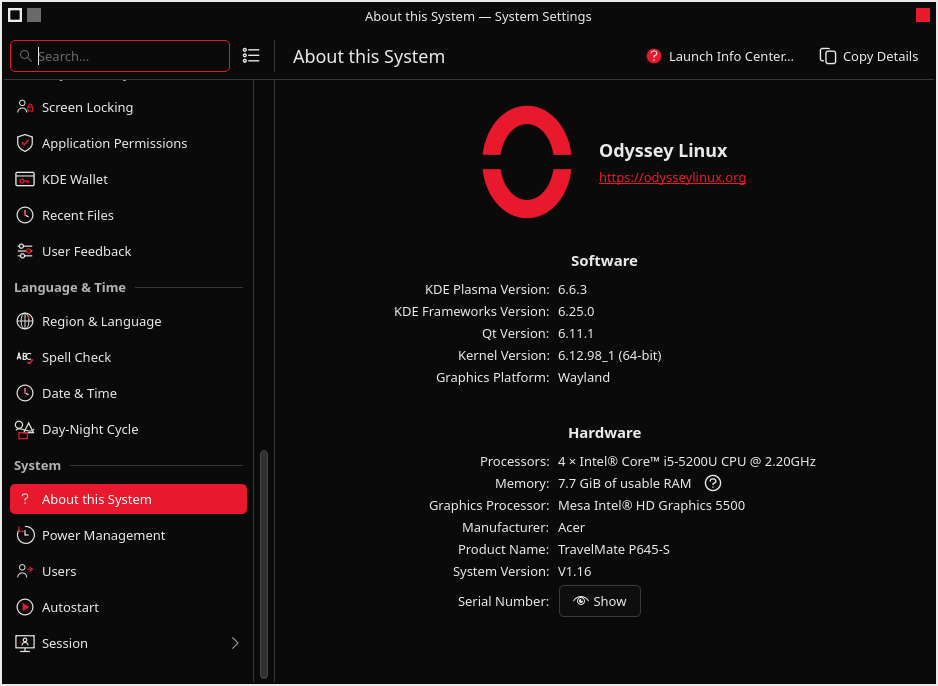
Task: Click the Users person icon
Action: tap(25, 571)
